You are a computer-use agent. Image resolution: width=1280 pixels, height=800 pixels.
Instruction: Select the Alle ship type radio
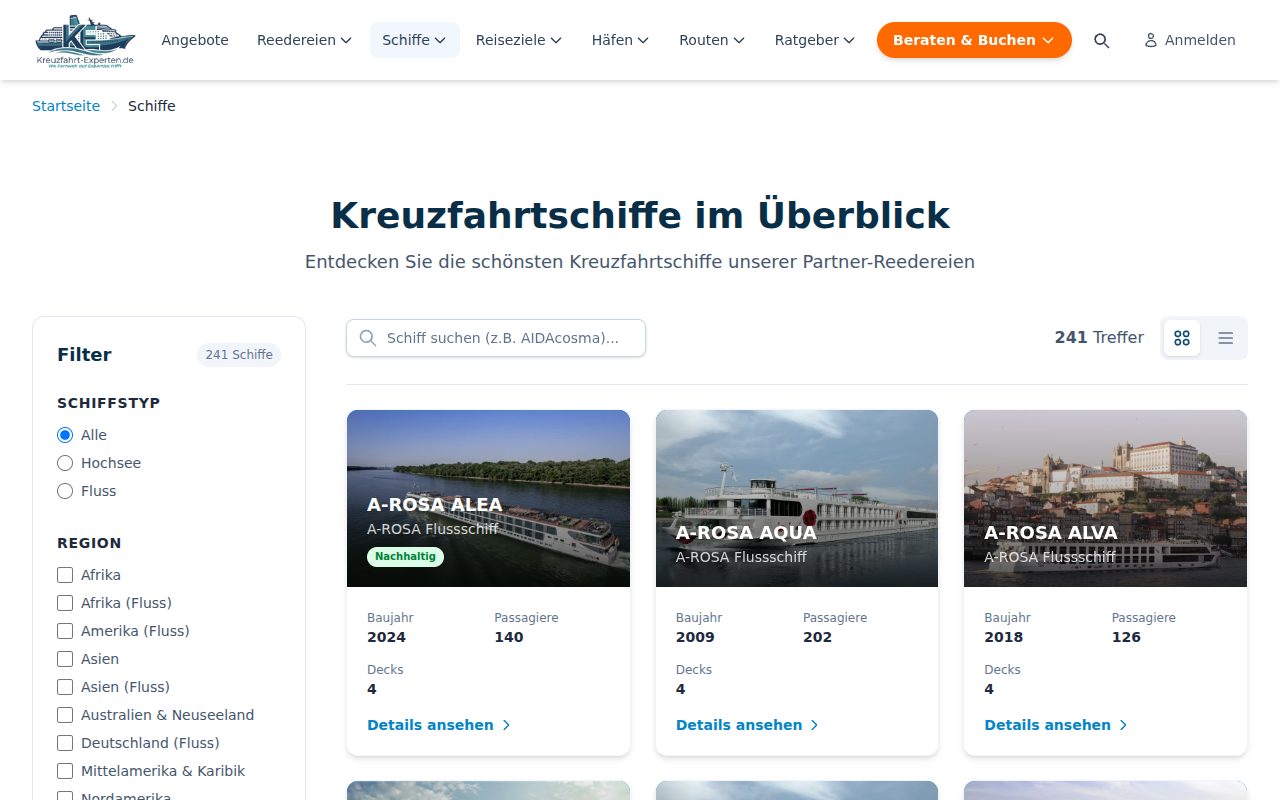click(x=65, y=435)
